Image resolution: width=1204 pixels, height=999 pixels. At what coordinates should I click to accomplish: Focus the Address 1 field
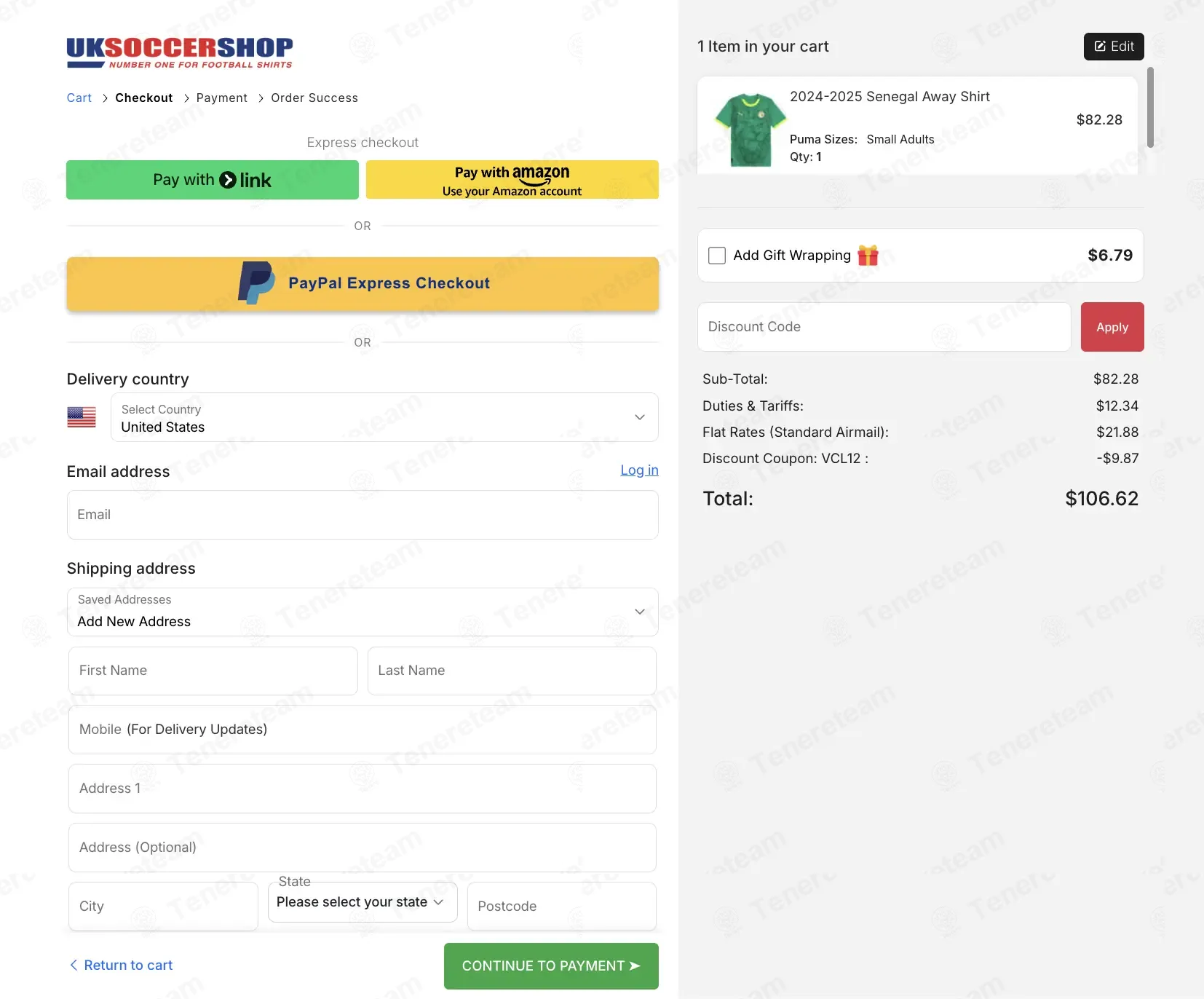[363, 789]
